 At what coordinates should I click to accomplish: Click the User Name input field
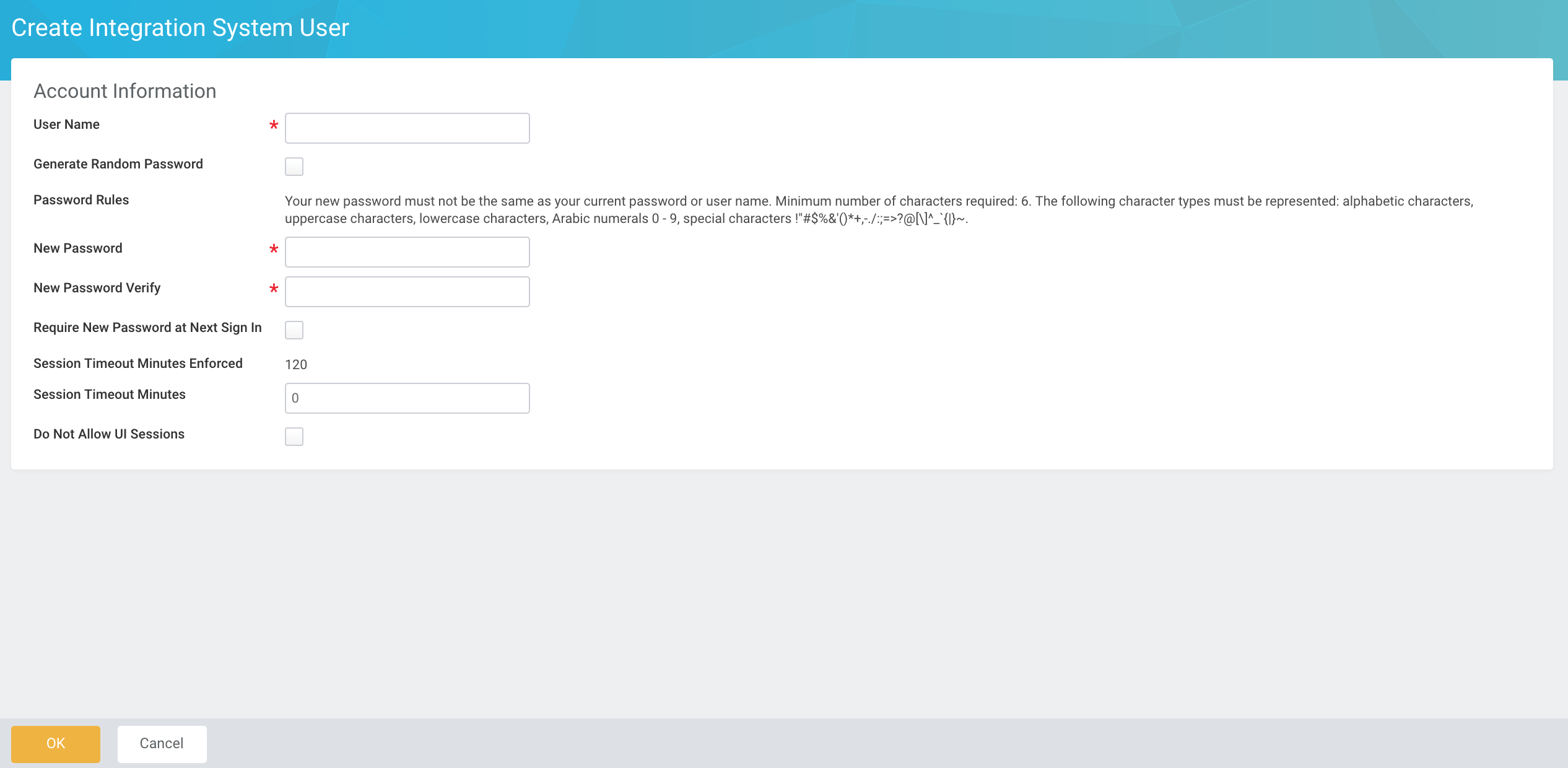407,128
